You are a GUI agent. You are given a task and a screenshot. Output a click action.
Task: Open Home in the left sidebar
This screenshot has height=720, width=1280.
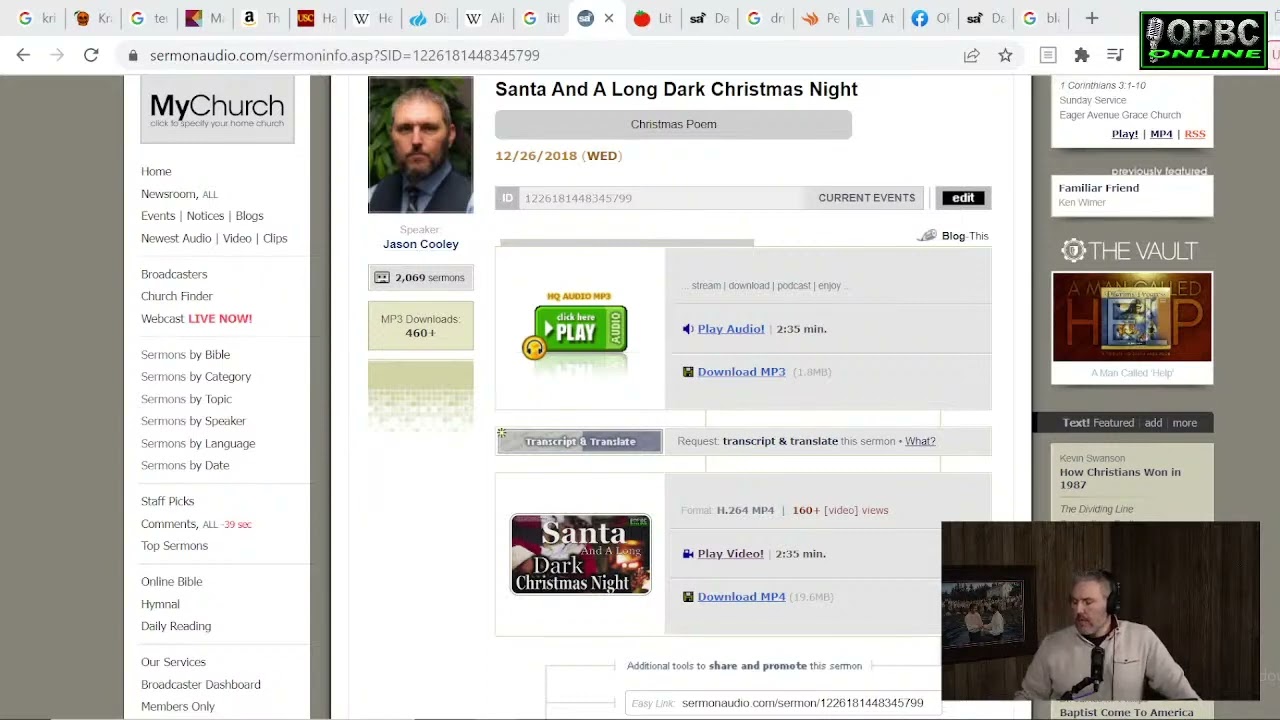[x=156, y=172]
